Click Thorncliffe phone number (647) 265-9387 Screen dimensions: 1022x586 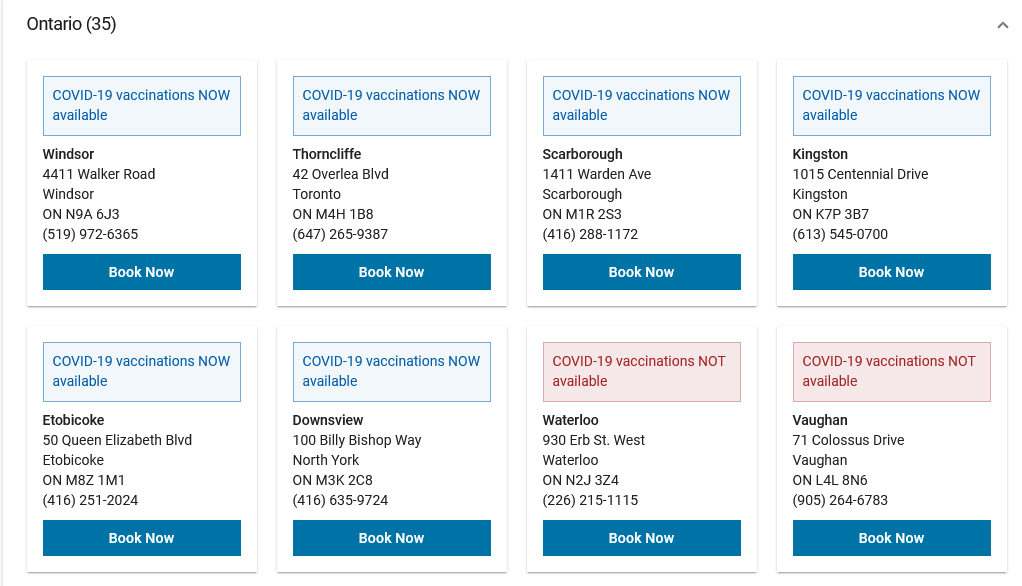click(x=340, y=234)
